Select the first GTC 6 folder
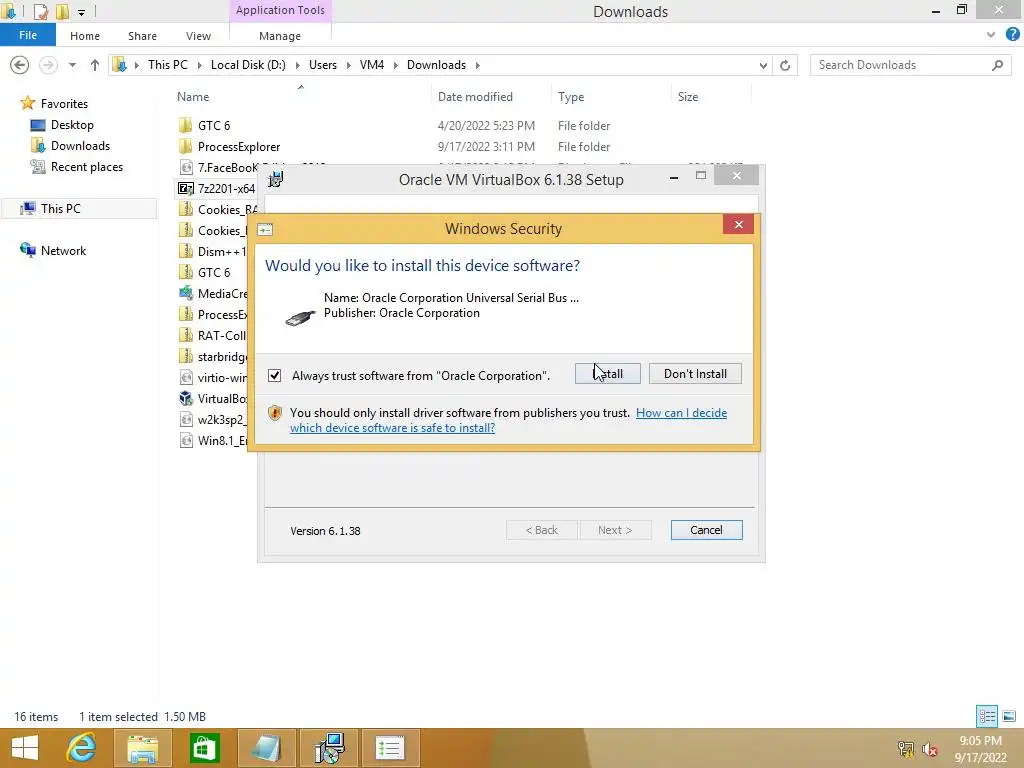The width and height of the screenshot is (1024, 768). (214, 125)
